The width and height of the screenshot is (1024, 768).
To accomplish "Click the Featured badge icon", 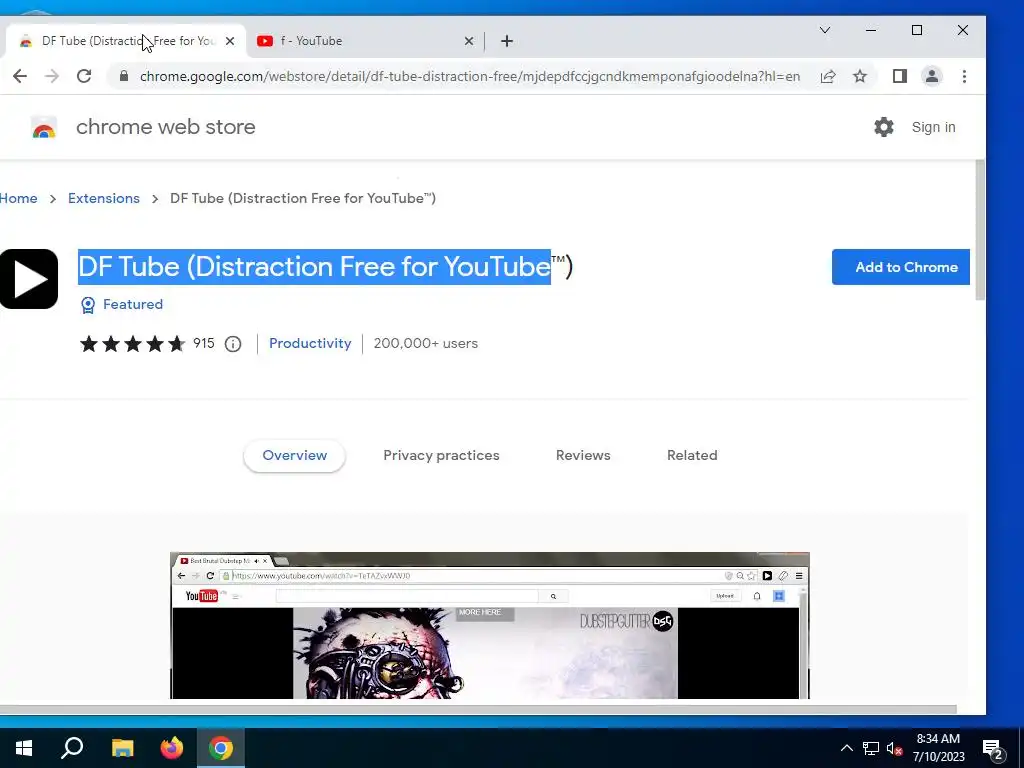I will pyautogui.click(x=88, y=305).
